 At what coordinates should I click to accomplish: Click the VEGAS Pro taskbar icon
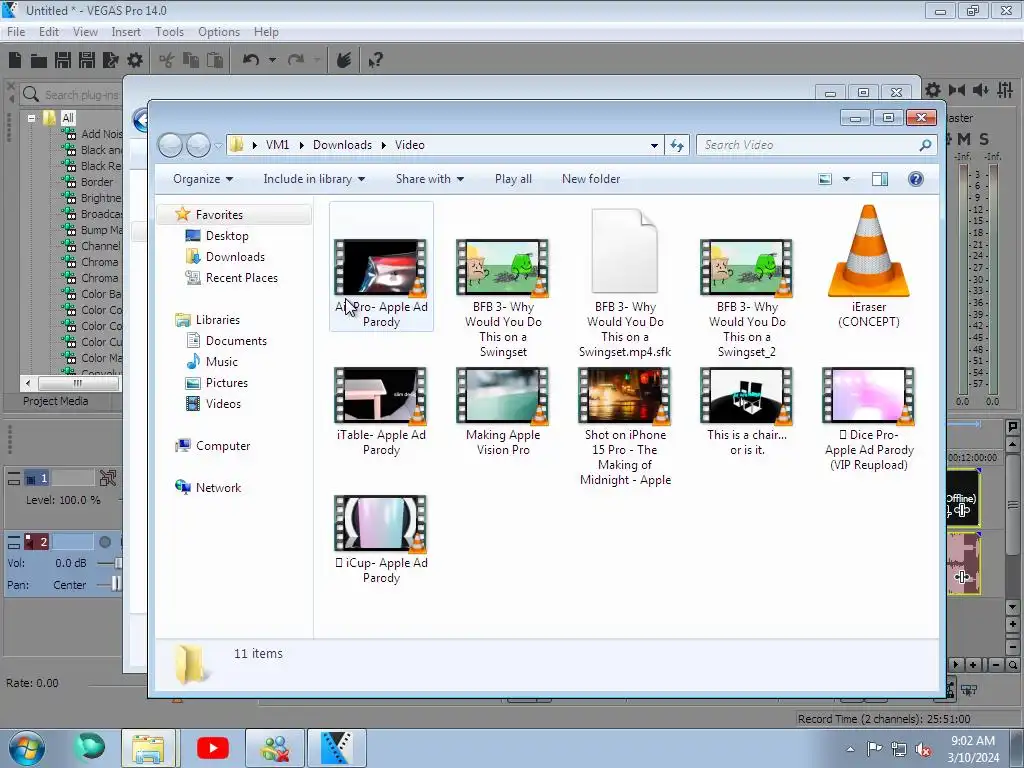(x=337, y=748)
